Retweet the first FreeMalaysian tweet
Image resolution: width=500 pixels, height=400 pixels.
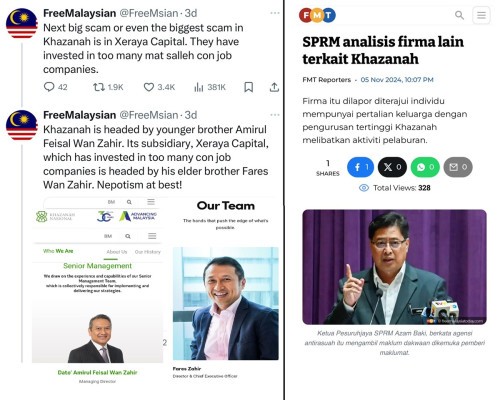(x=108, y=87)
